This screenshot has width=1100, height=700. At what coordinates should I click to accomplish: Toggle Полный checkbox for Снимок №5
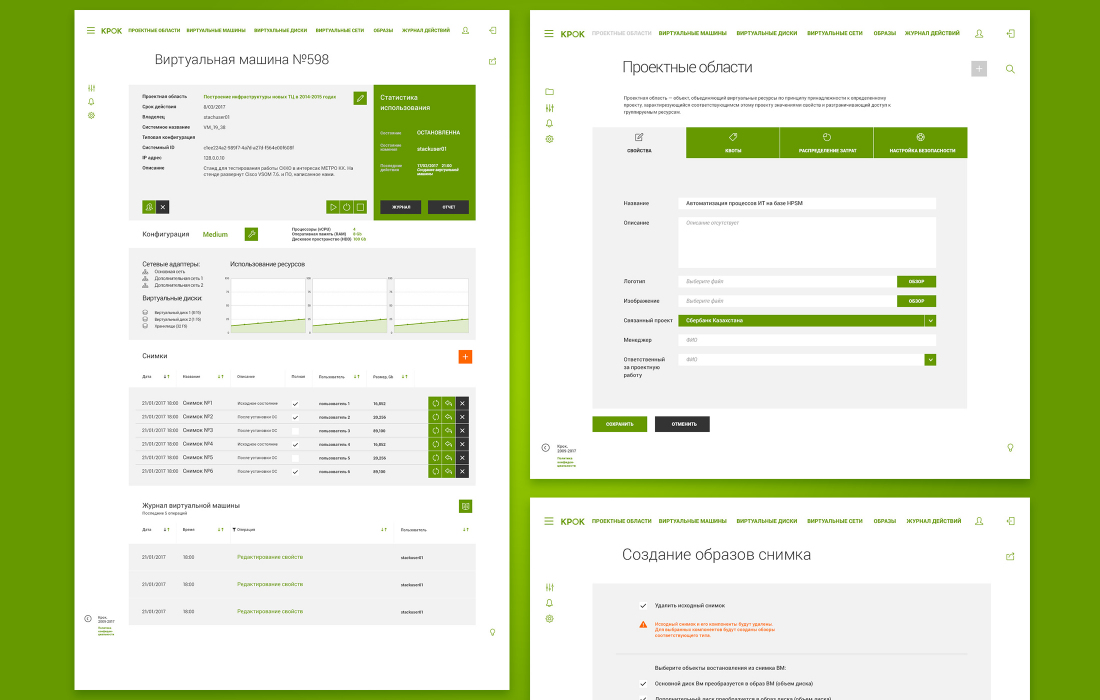tap(295, 458)
